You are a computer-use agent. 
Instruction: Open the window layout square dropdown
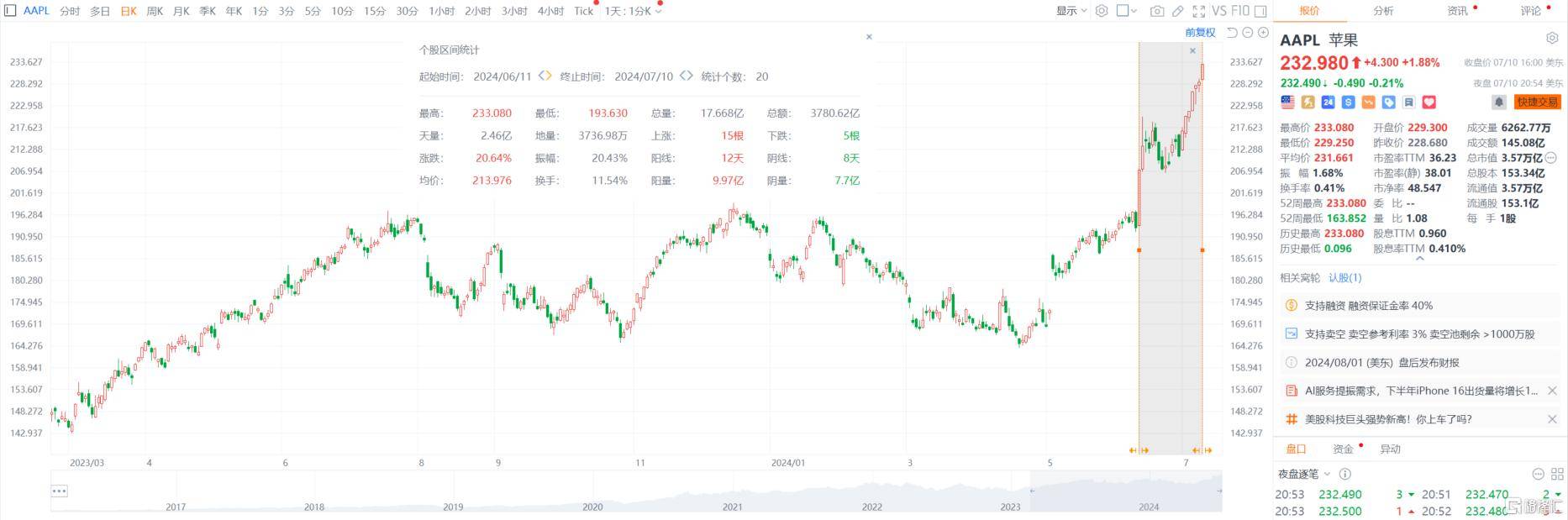click(1127, 11)
